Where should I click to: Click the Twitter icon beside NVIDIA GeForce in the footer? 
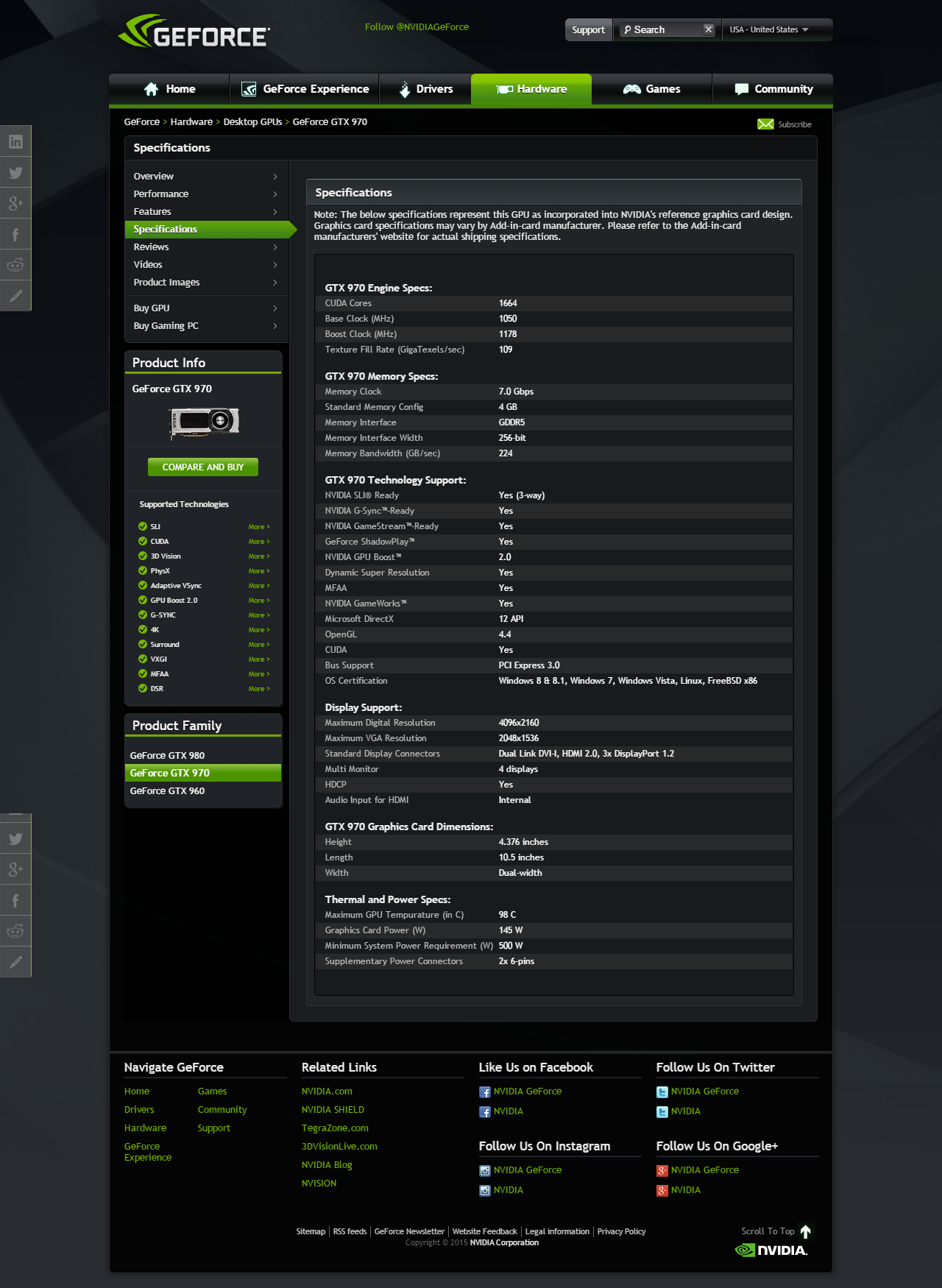tap(662, 1092)
